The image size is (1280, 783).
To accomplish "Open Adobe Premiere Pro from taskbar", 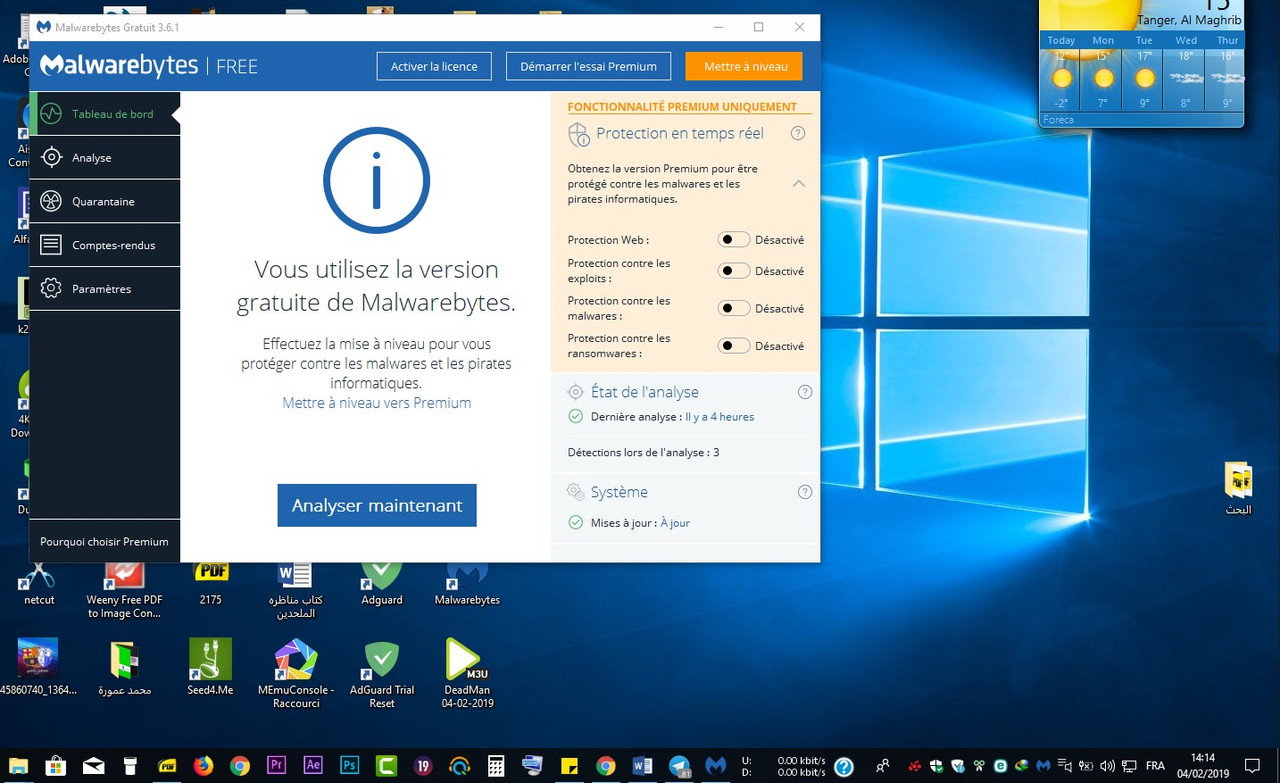I will click(x=277, y=766).
